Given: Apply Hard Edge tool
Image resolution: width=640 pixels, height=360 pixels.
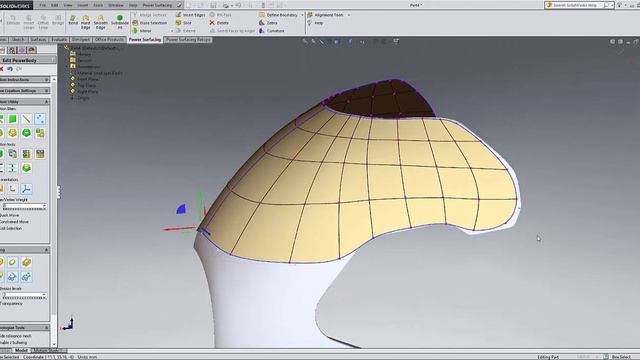Looking at the screenshot, I should pos(86,22).
